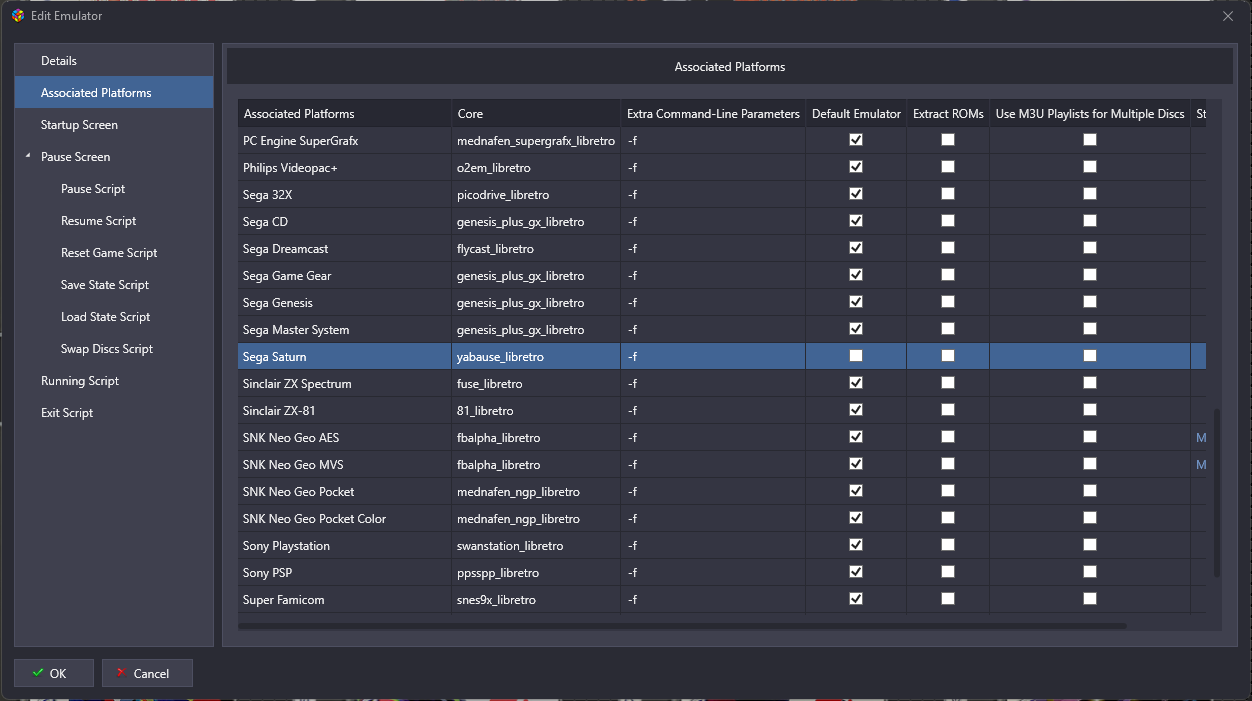Screen dimensions: 1252x701
Task: Sort by Core column header
Action: point(536,114)
